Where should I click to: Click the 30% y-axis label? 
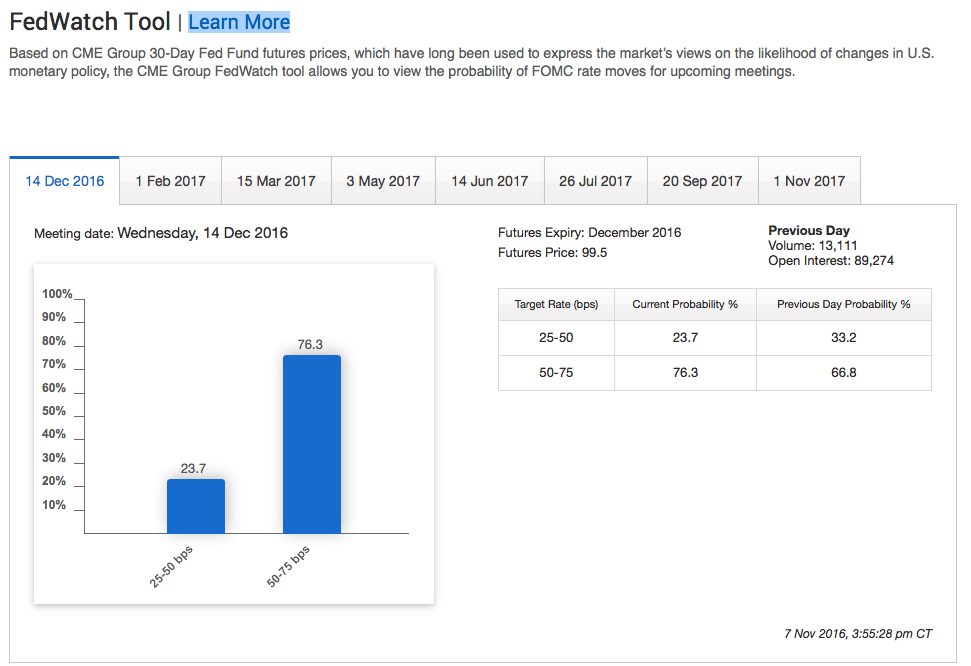[54, 458]
